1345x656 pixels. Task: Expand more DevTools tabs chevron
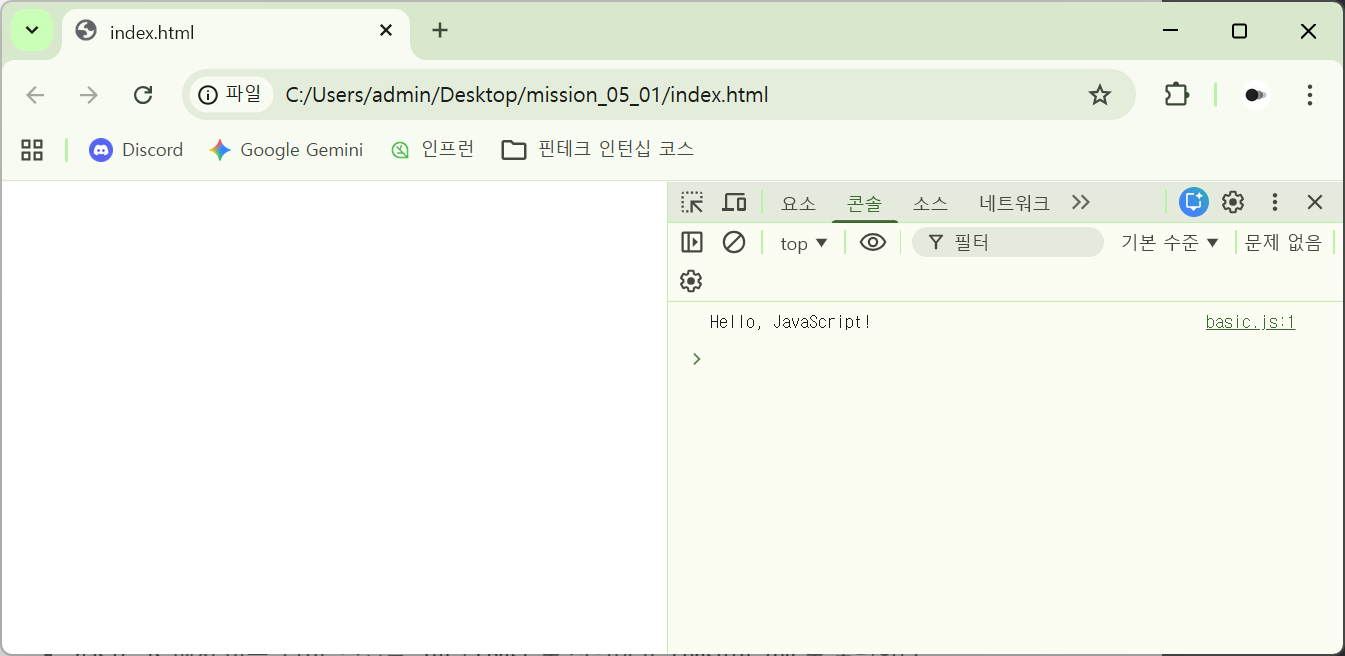[x=1081, y=203]
